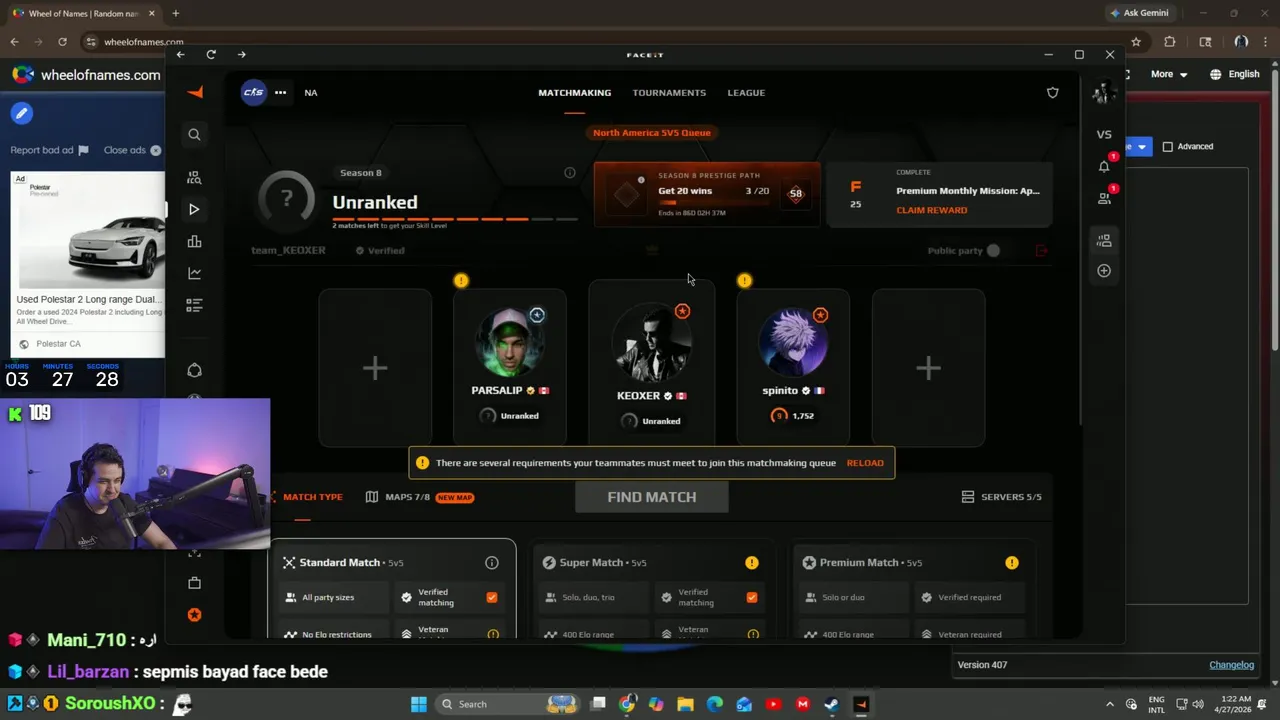Screen dimensions: 1280x720
Task: Open the friends icon with red badge
Action: [x=1104, y=198]
